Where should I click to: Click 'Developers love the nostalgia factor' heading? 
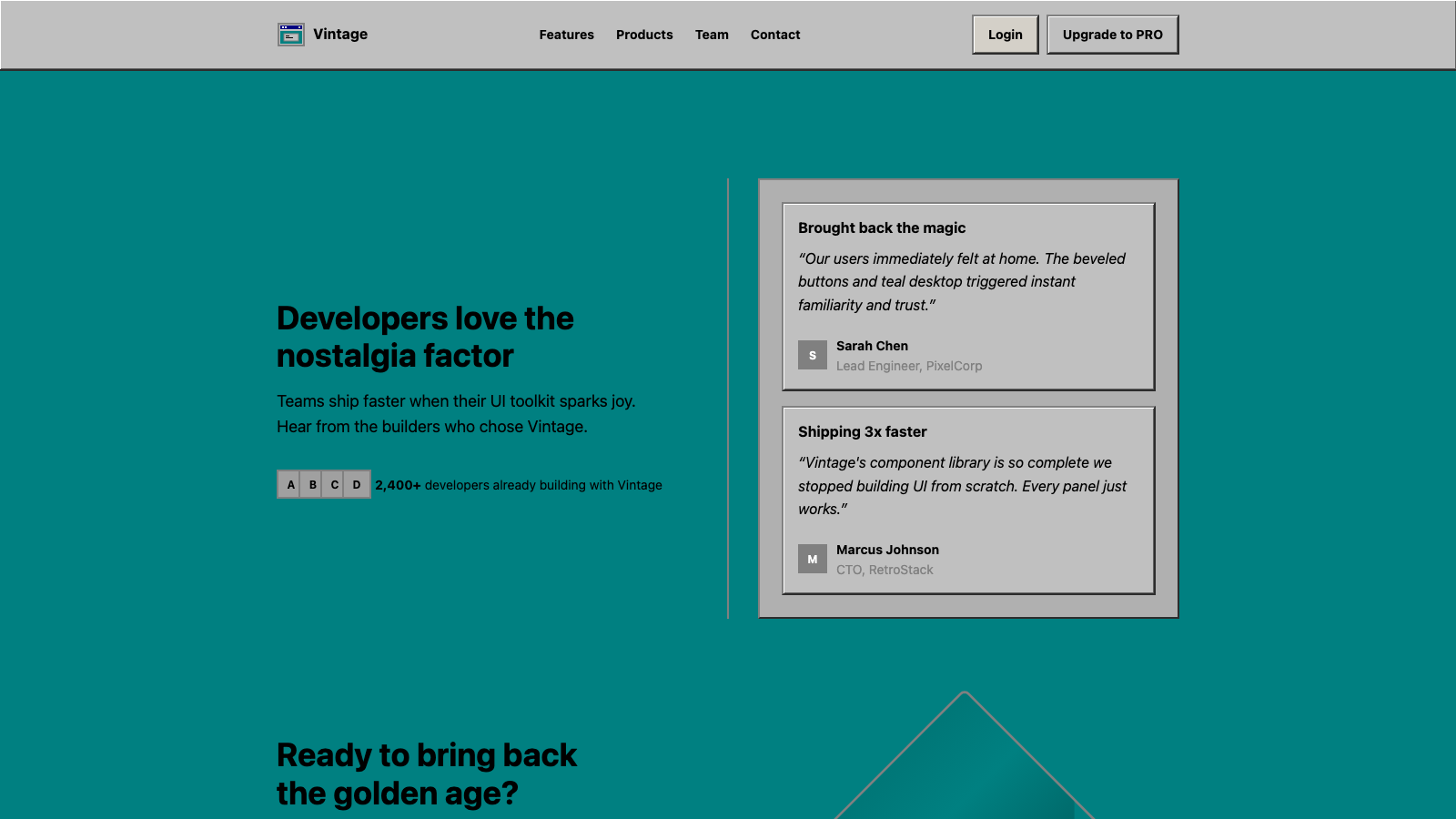(425, 337)
